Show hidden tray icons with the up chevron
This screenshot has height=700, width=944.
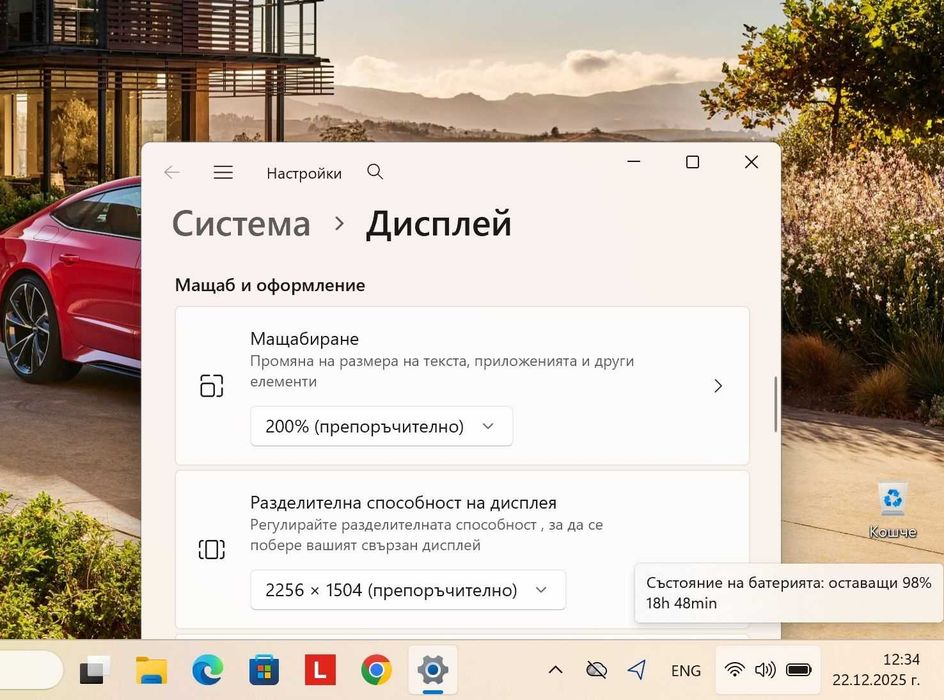click(x=555, y=670)
